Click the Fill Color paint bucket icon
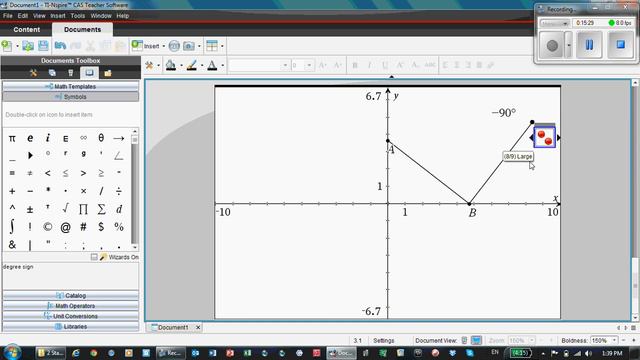The width and height of the screenshot is (640, 360). [x=171, y=65]
